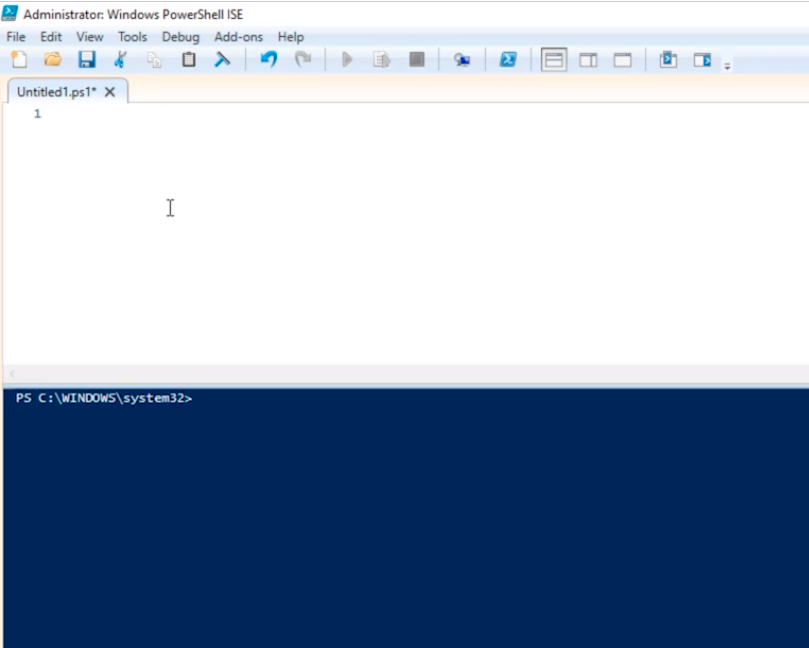
Task: Open the Debug menu
Action: (180, 37)
